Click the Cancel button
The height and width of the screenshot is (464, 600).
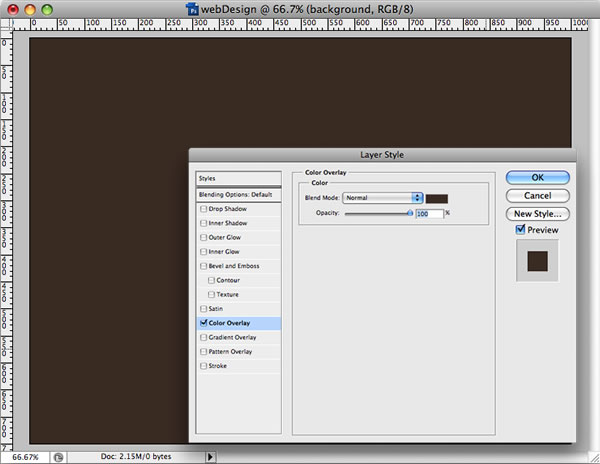538,195
